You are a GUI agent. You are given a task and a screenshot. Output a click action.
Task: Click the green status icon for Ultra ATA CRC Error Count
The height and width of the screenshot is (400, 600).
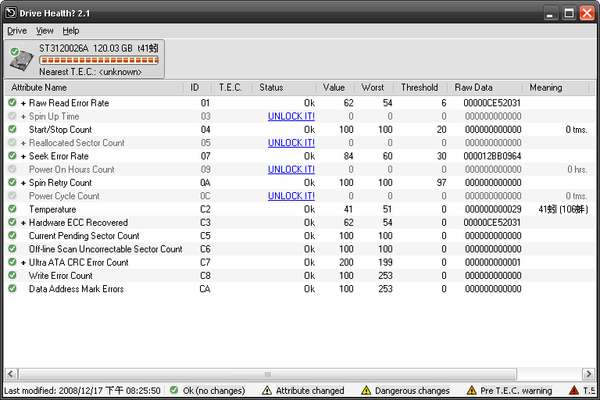[12, 262]
